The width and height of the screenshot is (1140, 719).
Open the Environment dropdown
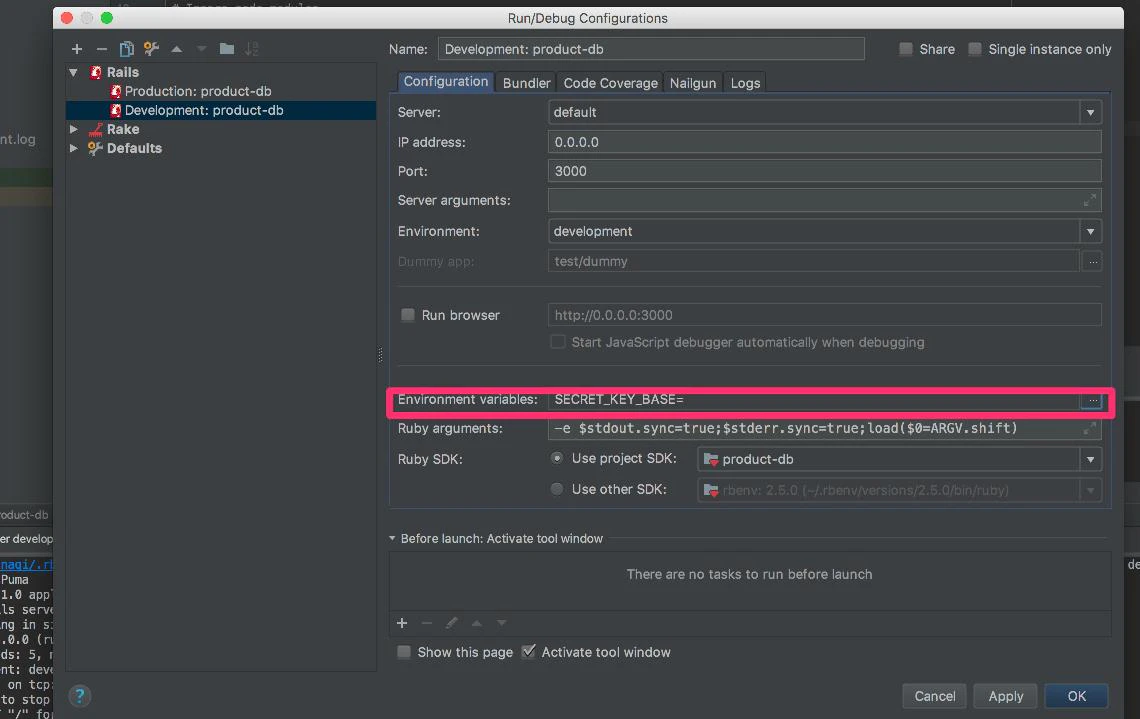tap(1090, 231)
